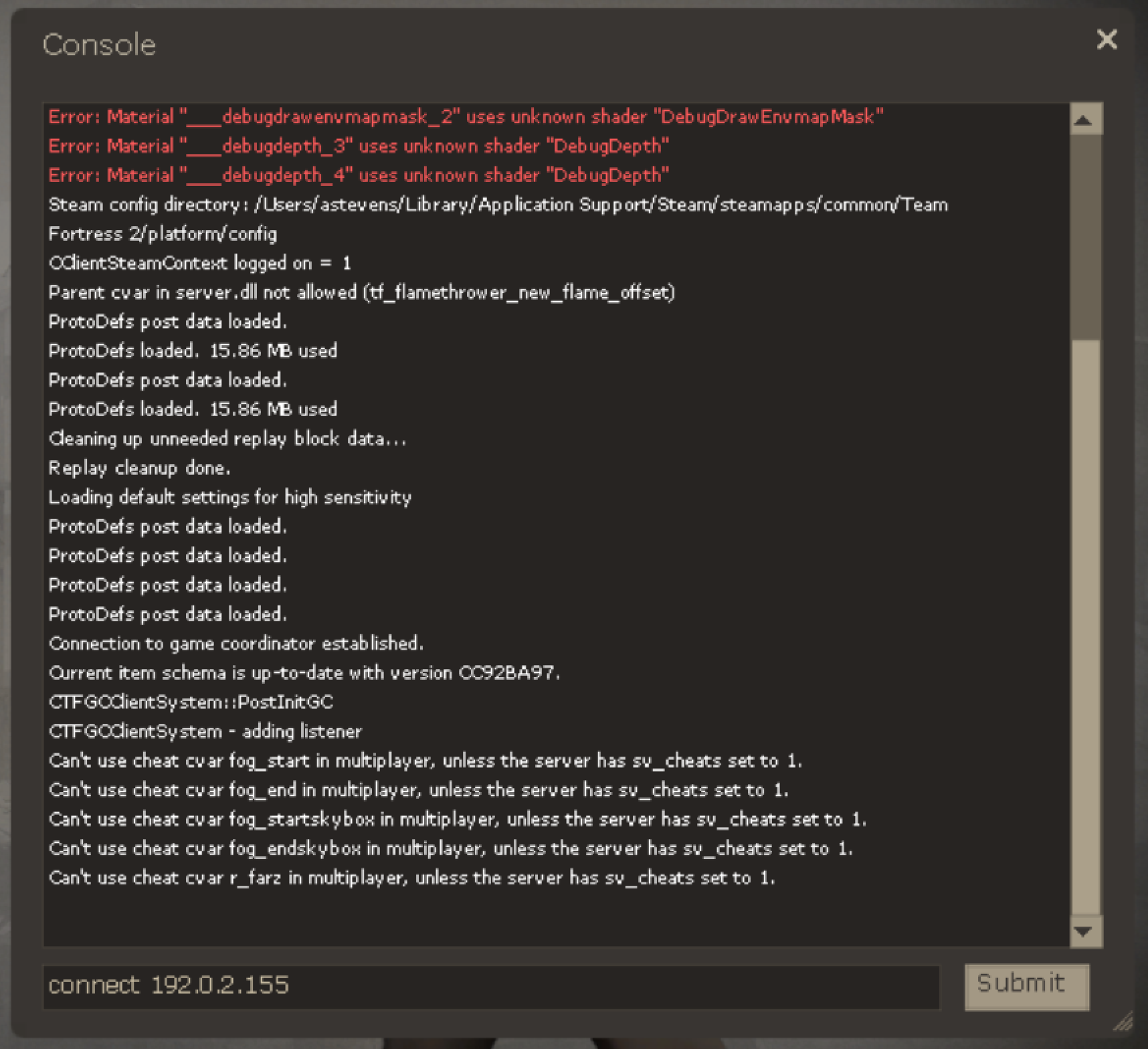Select the DebugDrawEnvmapMask error line
The image size is (1148, 1049).
[464, 116]
